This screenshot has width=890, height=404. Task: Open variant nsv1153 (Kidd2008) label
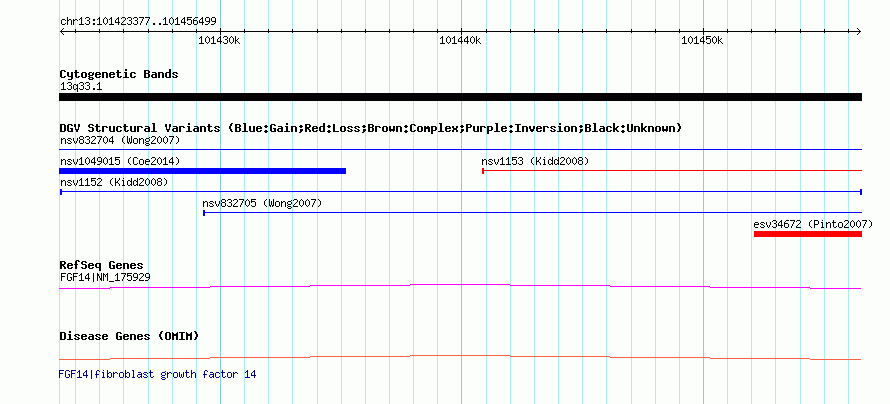pos(535,161)
